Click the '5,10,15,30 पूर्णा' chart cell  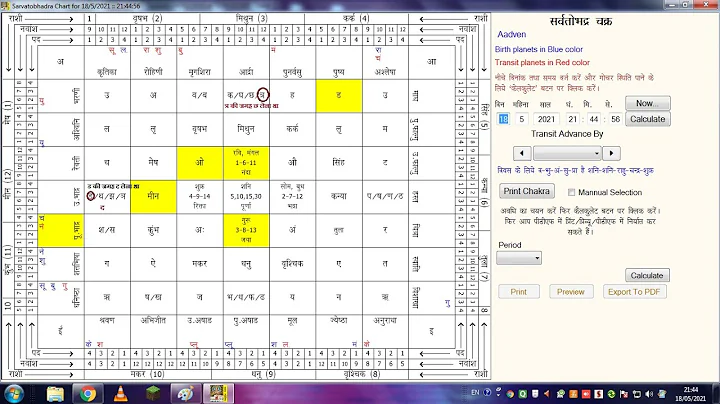[x=246, y=196]
